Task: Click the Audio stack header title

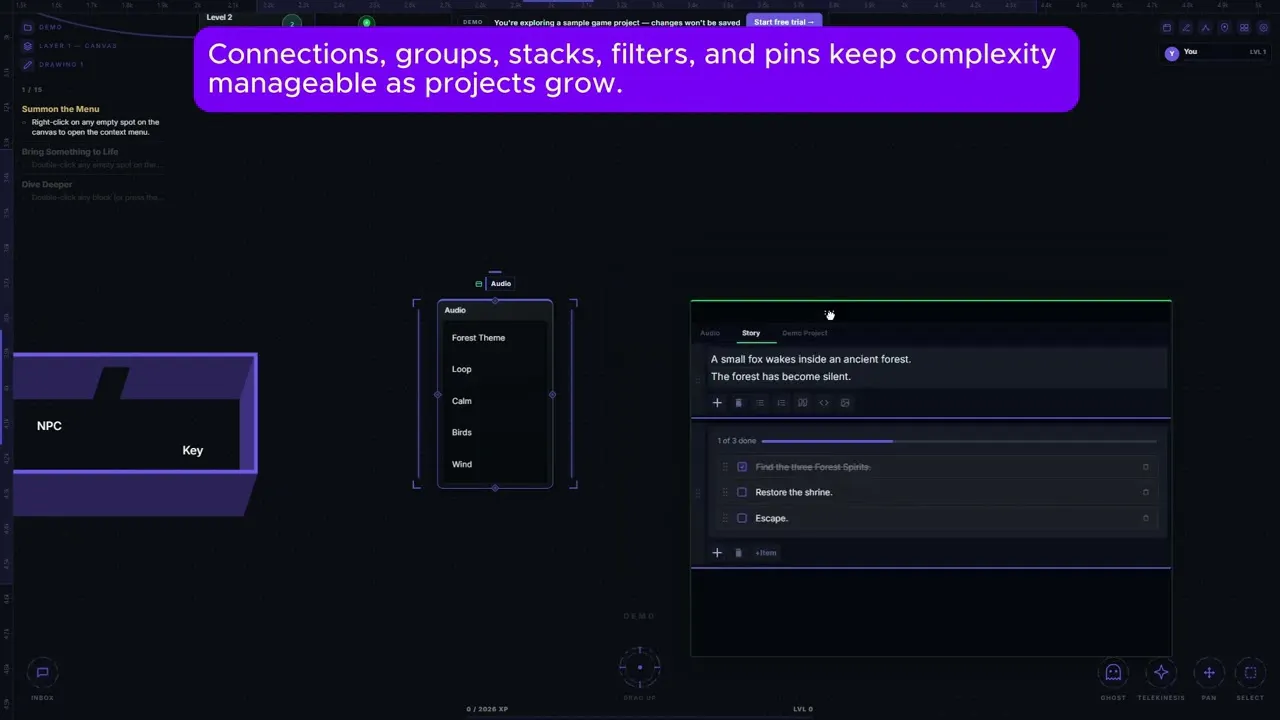Action: 455,310
